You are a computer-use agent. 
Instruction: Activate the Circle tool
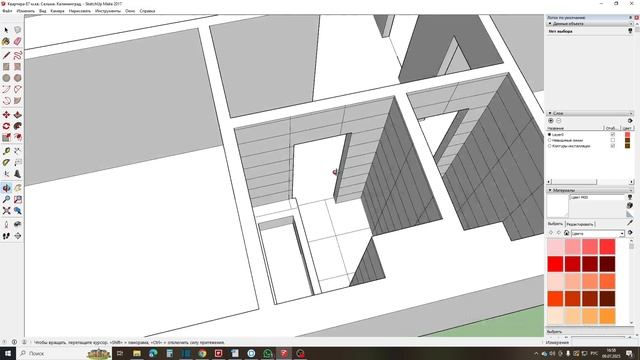[6, 78]
